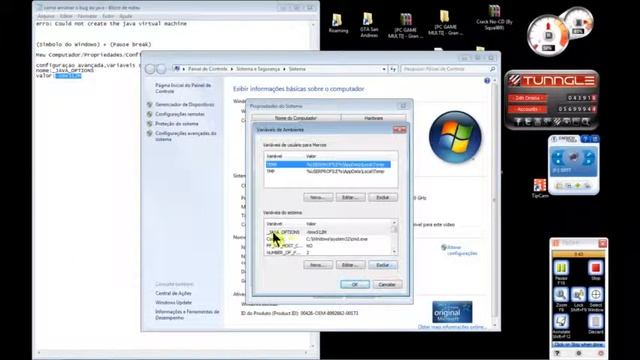Select the TMP user variable row
640x360 pixels.
tap(329, 171)
